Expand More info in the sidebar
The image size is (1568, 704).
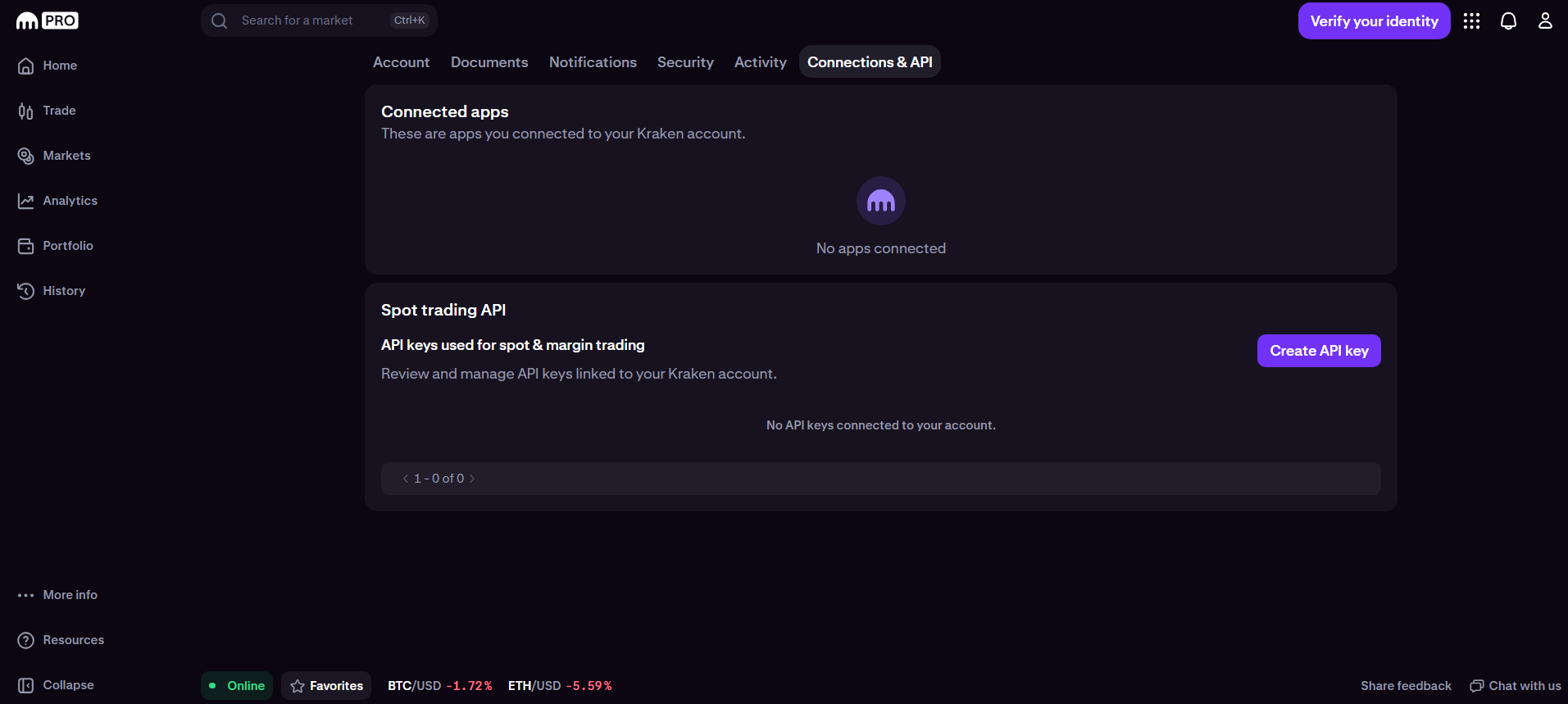[70, 595]
